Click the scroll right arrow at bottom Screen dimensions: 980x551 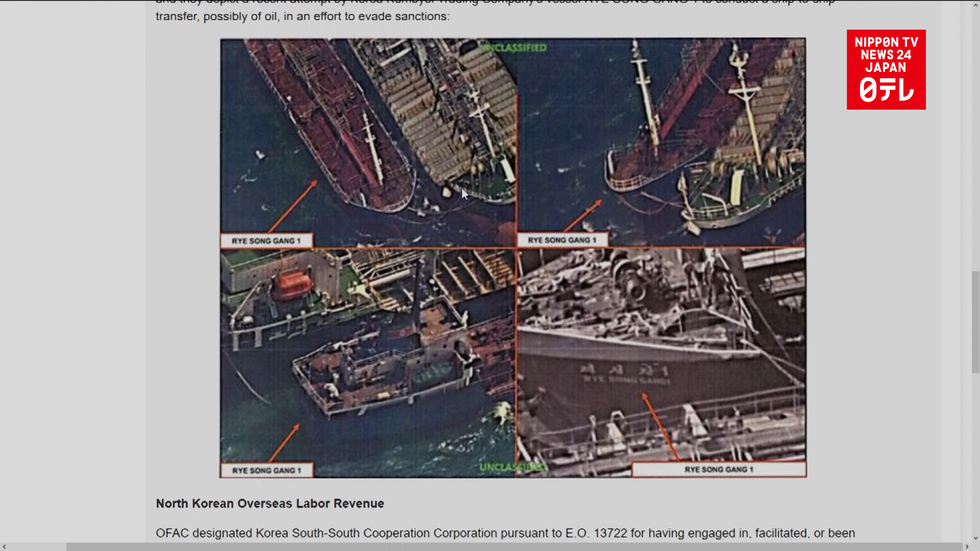[x=967, y=547]
